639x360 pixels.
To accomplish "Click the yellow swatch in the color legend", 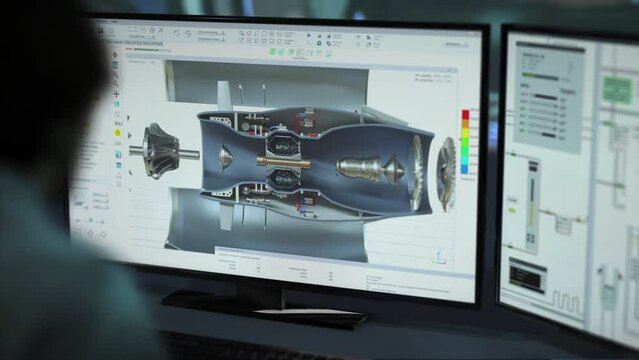I will click(x=465, y=134).
